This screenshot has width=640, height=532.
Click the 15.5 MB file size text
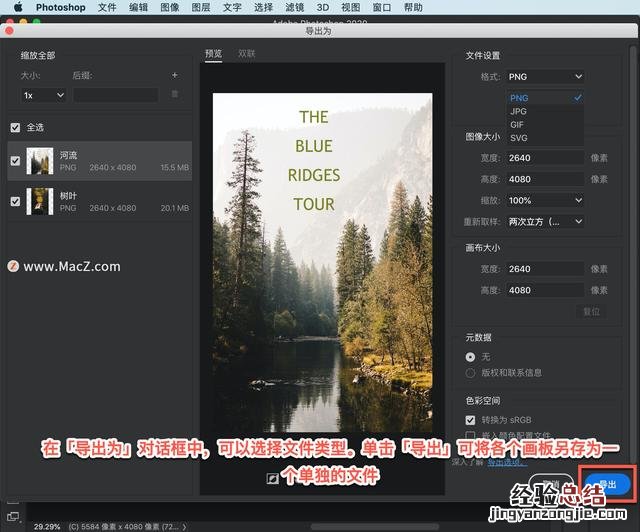tap(175, 167)
